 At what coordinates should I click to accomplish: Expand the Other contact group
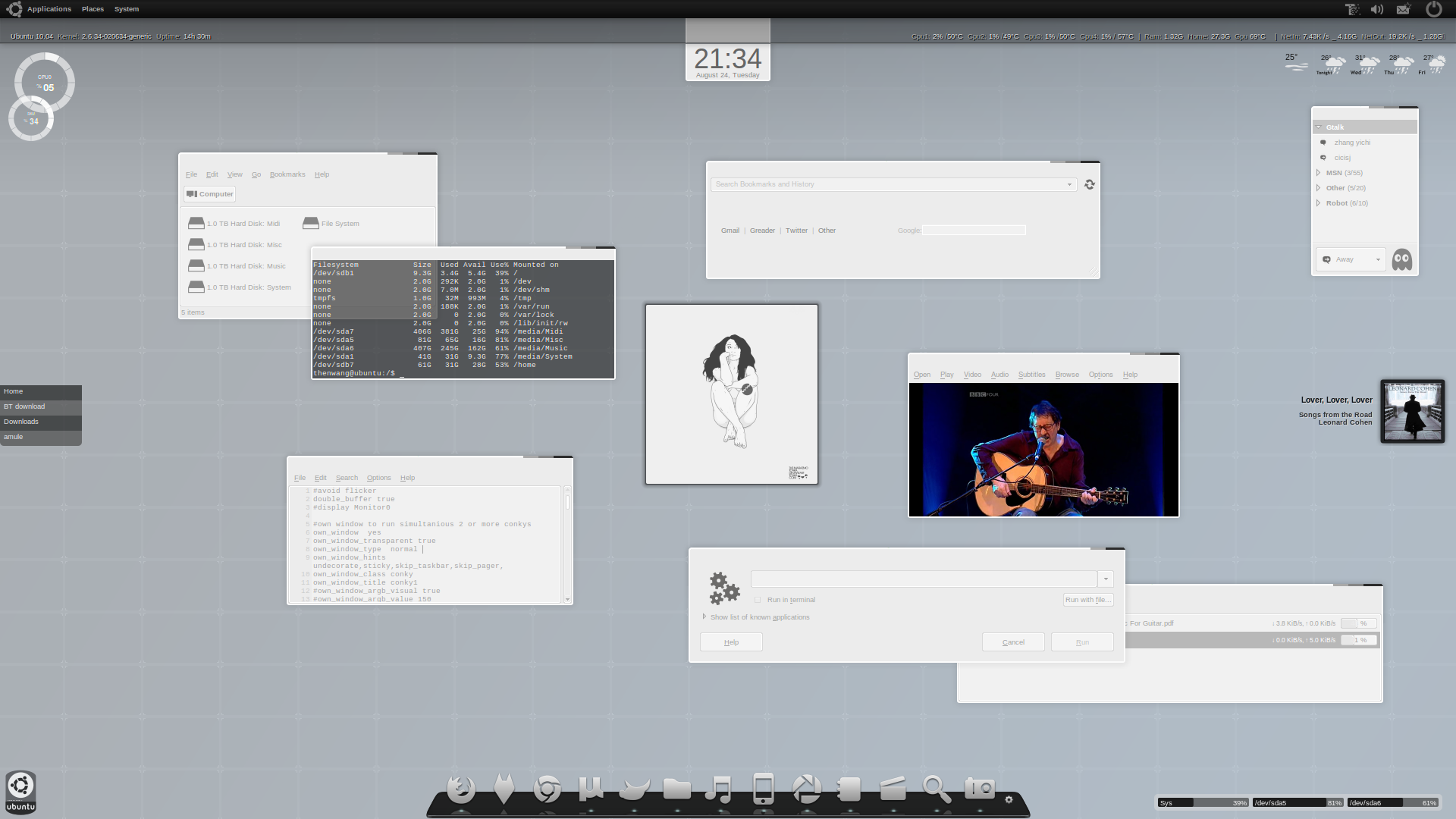click(x=1318, y=188)
